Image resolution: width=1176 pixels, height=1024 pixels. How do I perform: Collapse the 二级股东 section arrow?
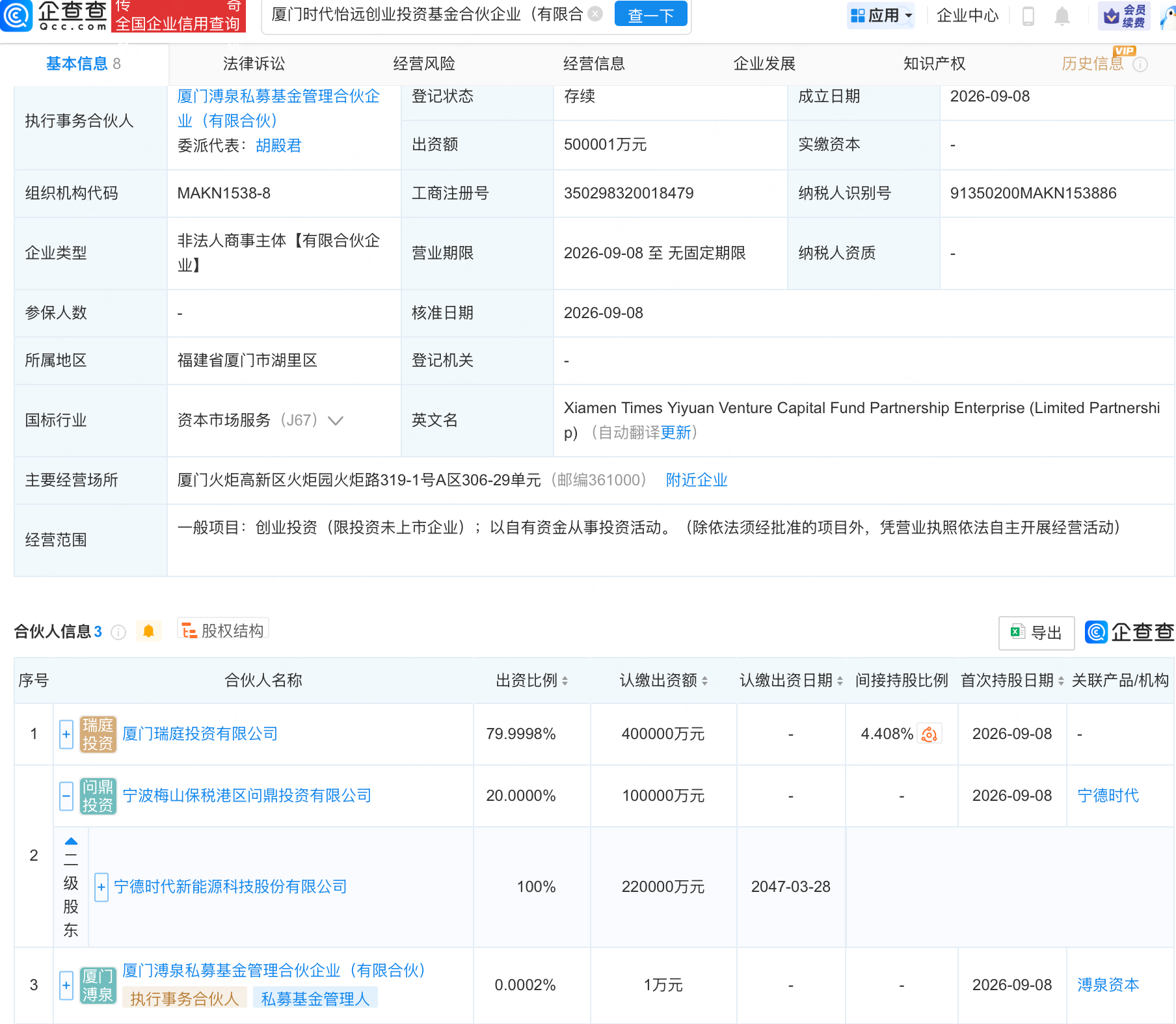[x=71, y=841]
